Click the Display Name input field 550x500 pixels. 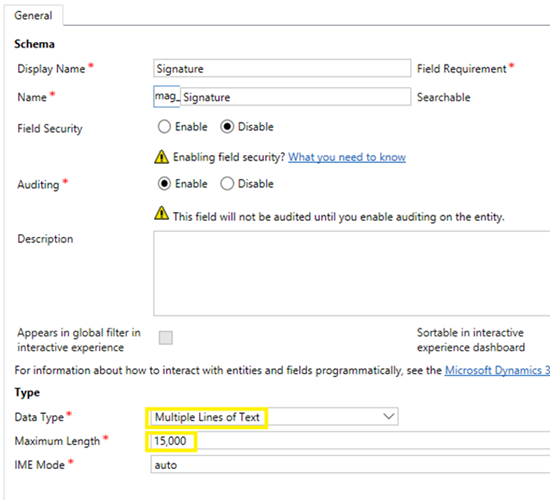click(282, 68)
